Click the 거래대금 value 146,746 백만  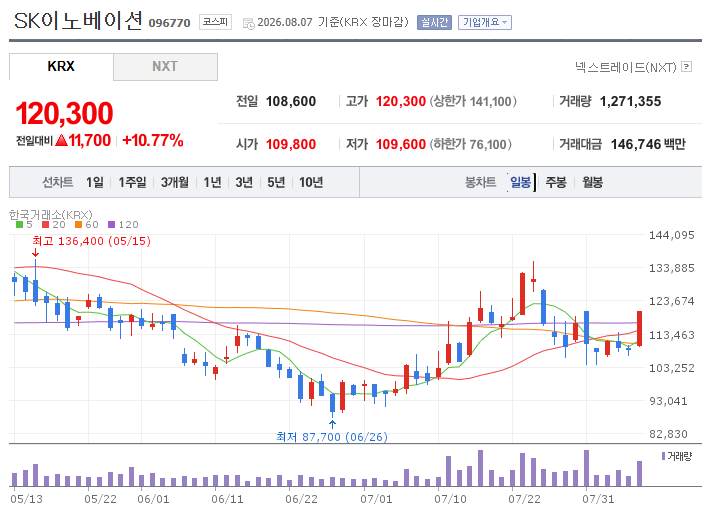[648, 144]
